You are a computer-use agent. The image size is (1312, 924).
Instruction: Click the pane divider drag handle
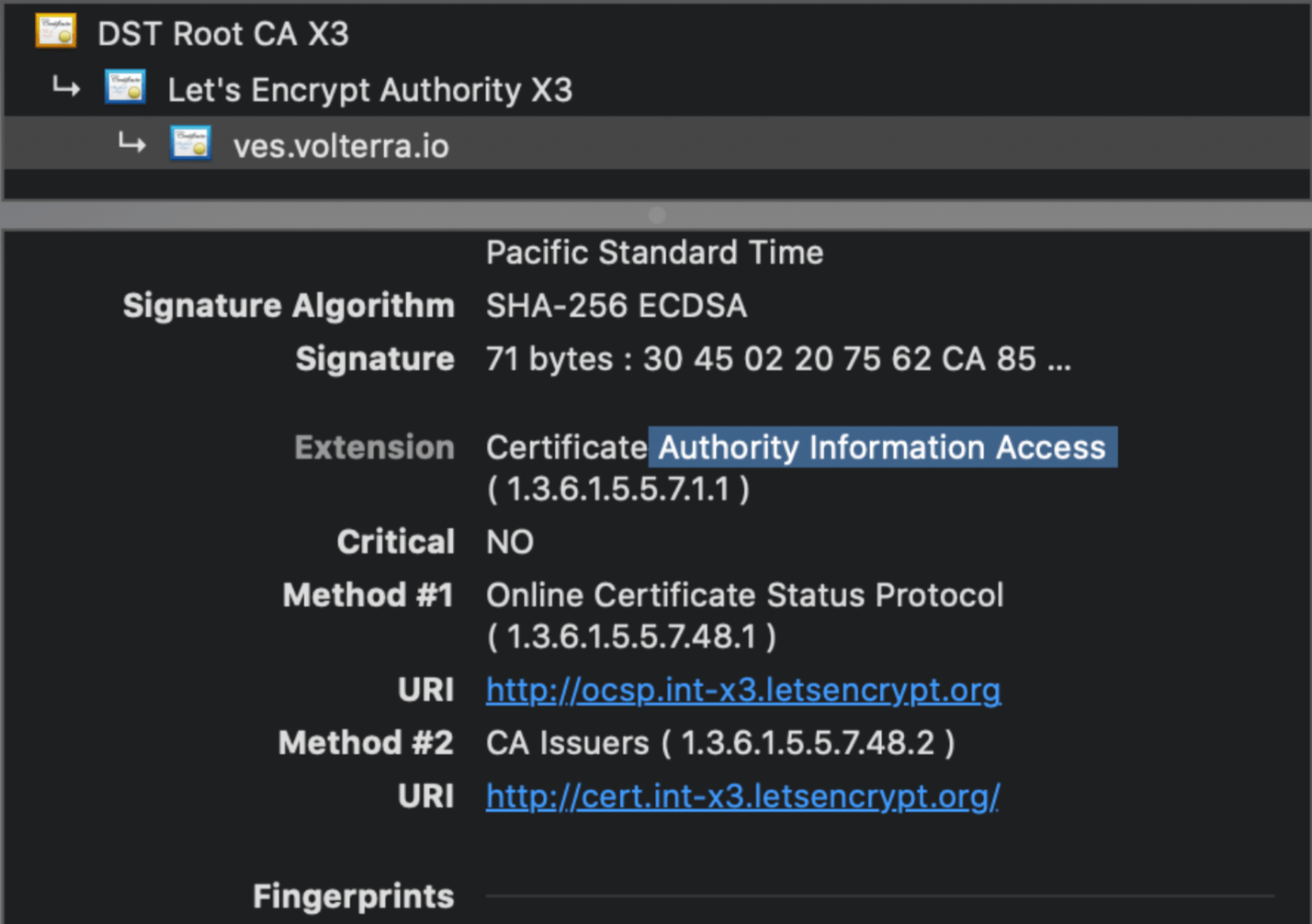tap(656, 215)
